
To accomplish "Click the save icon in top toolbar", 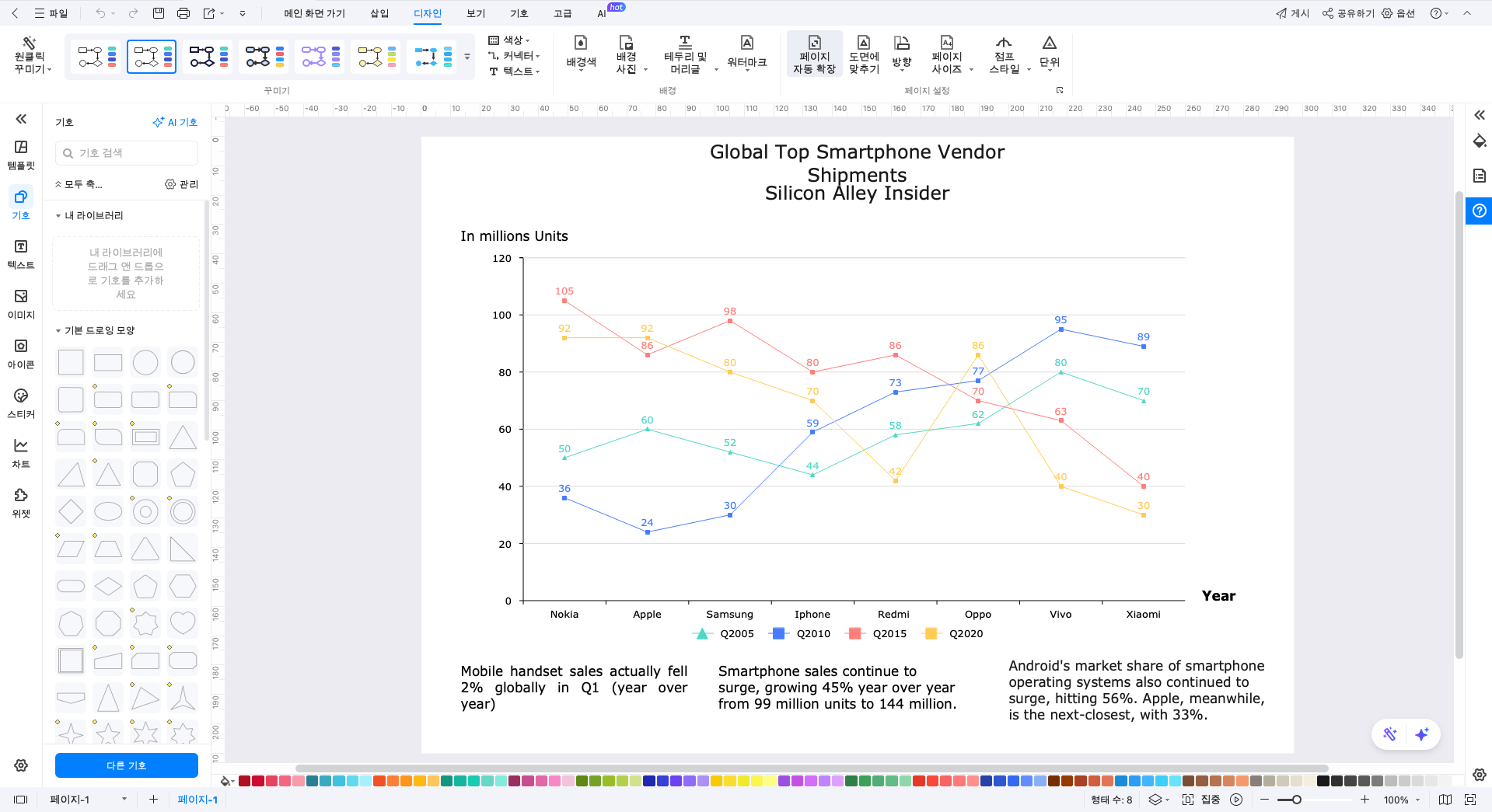I will 159,13.
